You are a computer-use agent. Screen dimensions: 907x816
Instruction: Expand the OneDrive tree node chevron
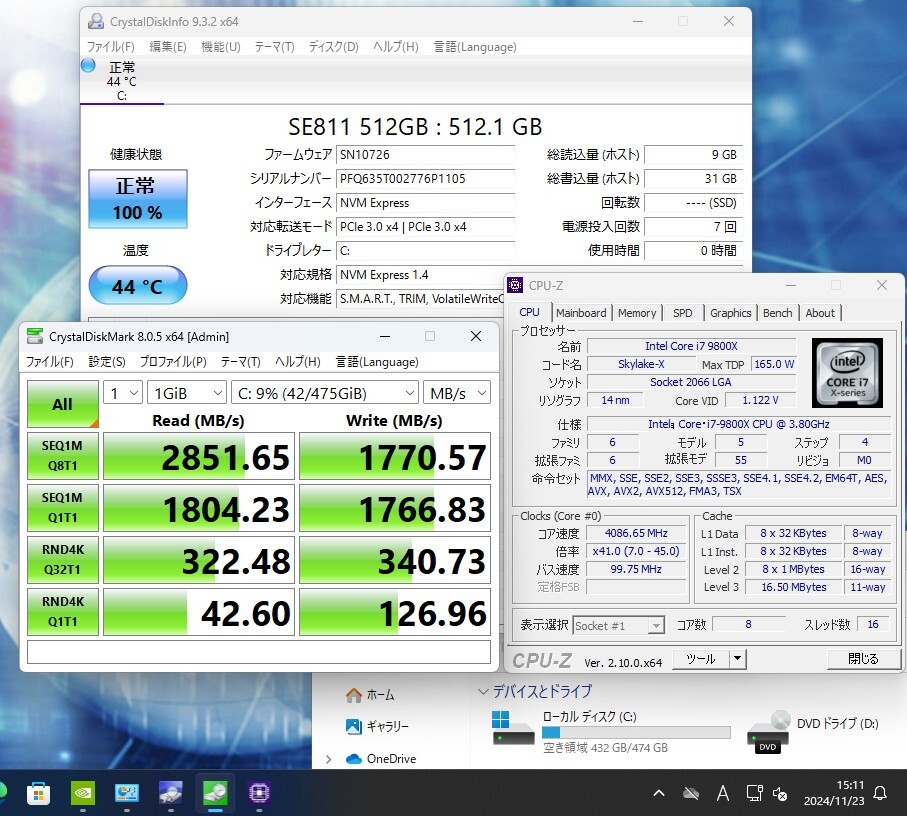(x=329, y=759)
